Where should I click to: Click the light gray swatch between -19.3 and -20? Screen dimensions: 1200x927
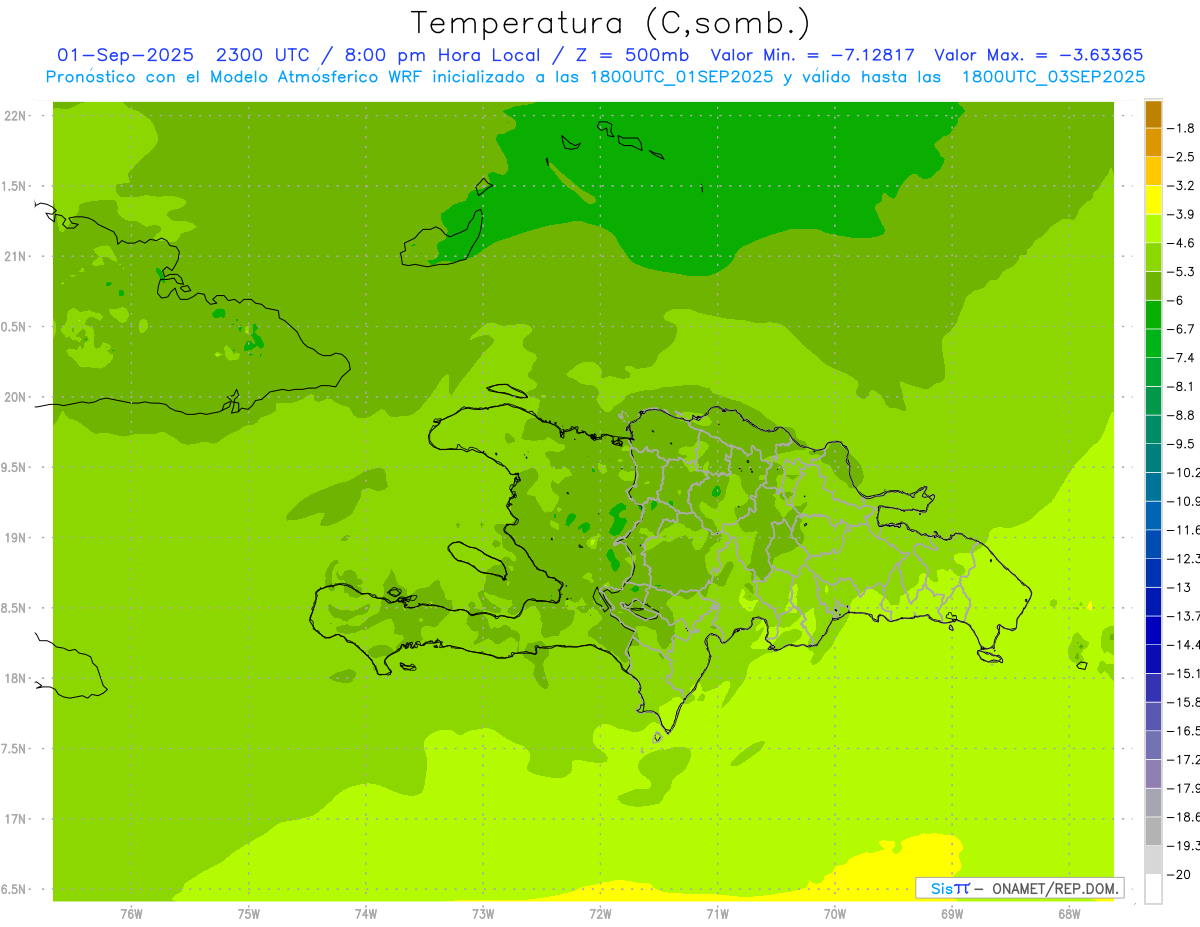click(x=1153, y=860)
